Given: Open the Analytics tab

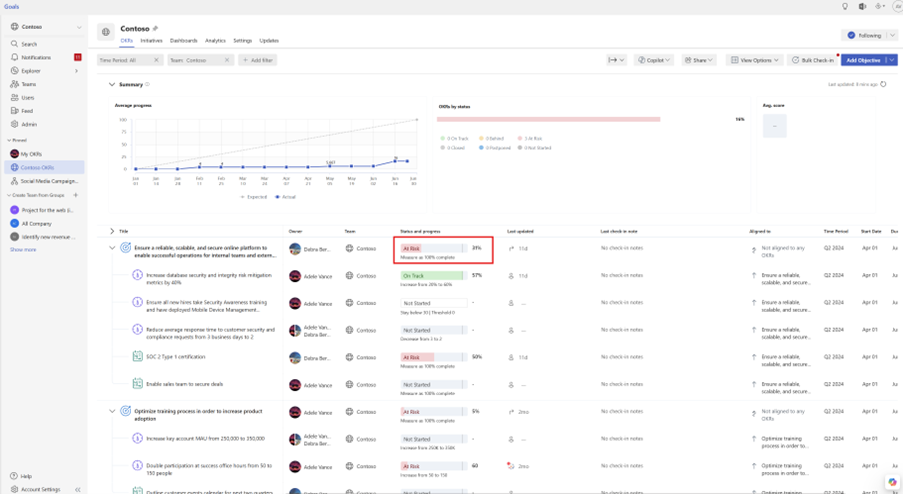Looking at the screenshot, I should pos(215,41).
